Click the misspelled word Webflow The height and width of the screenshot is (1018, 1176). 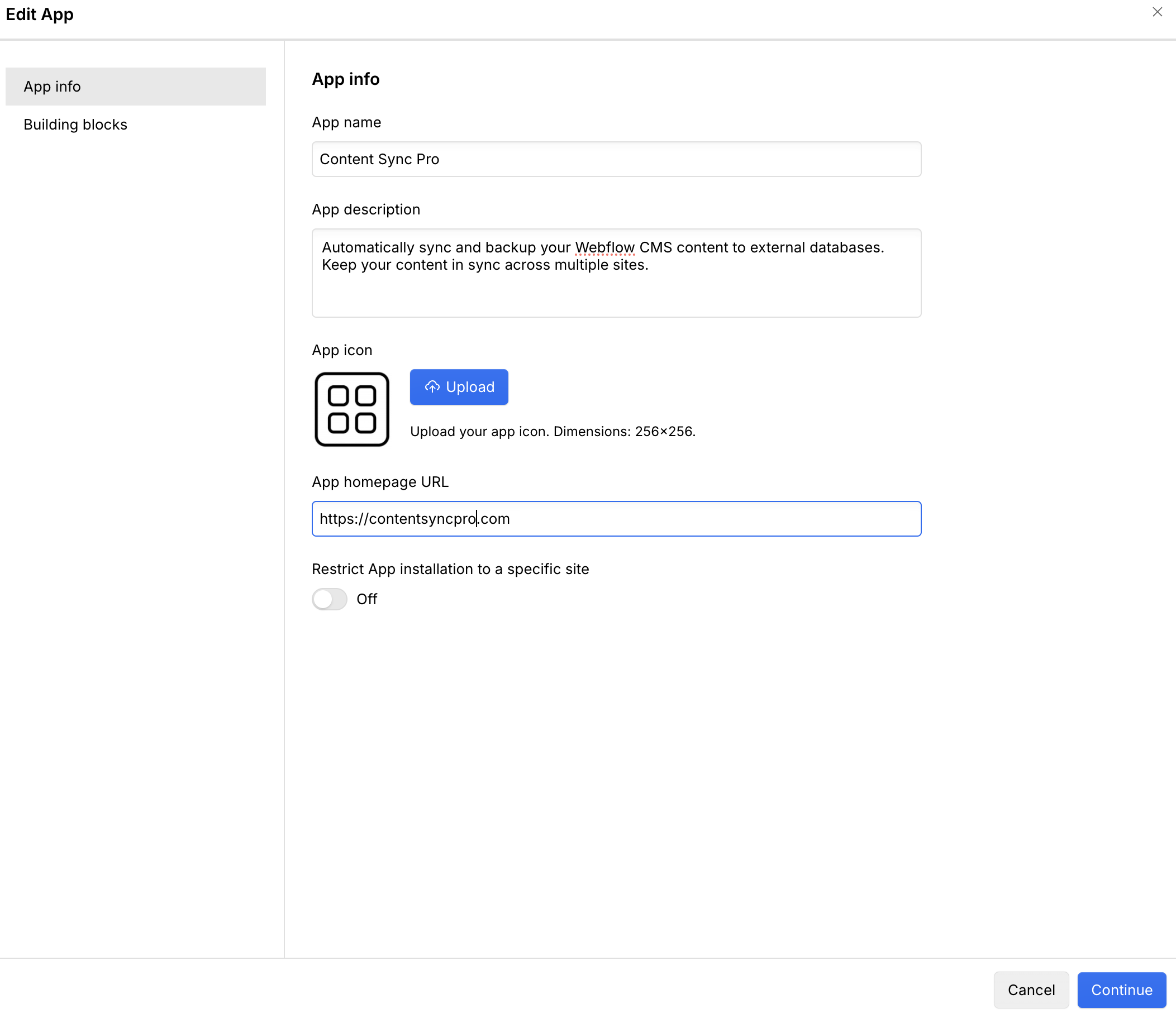(x=605, y=247)
